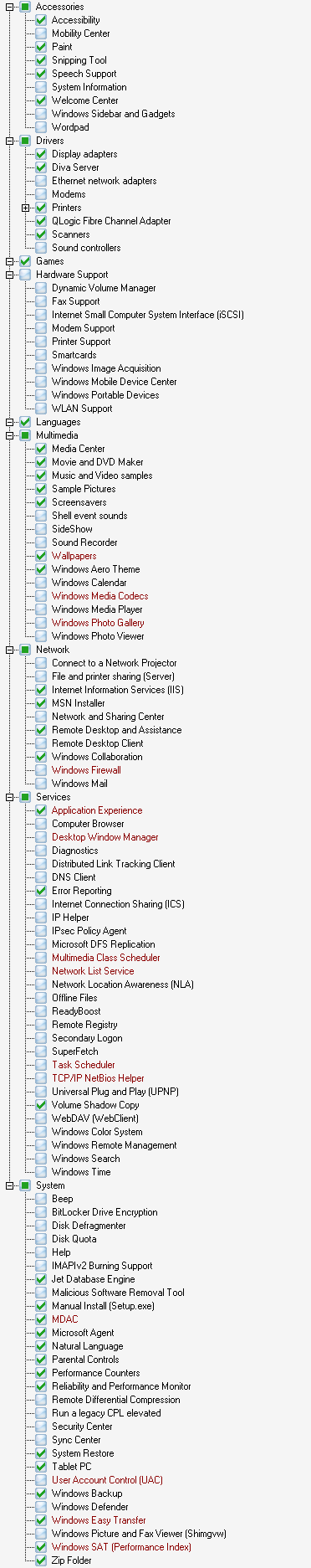The image size is (311, 1568).
Task: Toggle the Games category checkbox
Action: click(25, 261)
